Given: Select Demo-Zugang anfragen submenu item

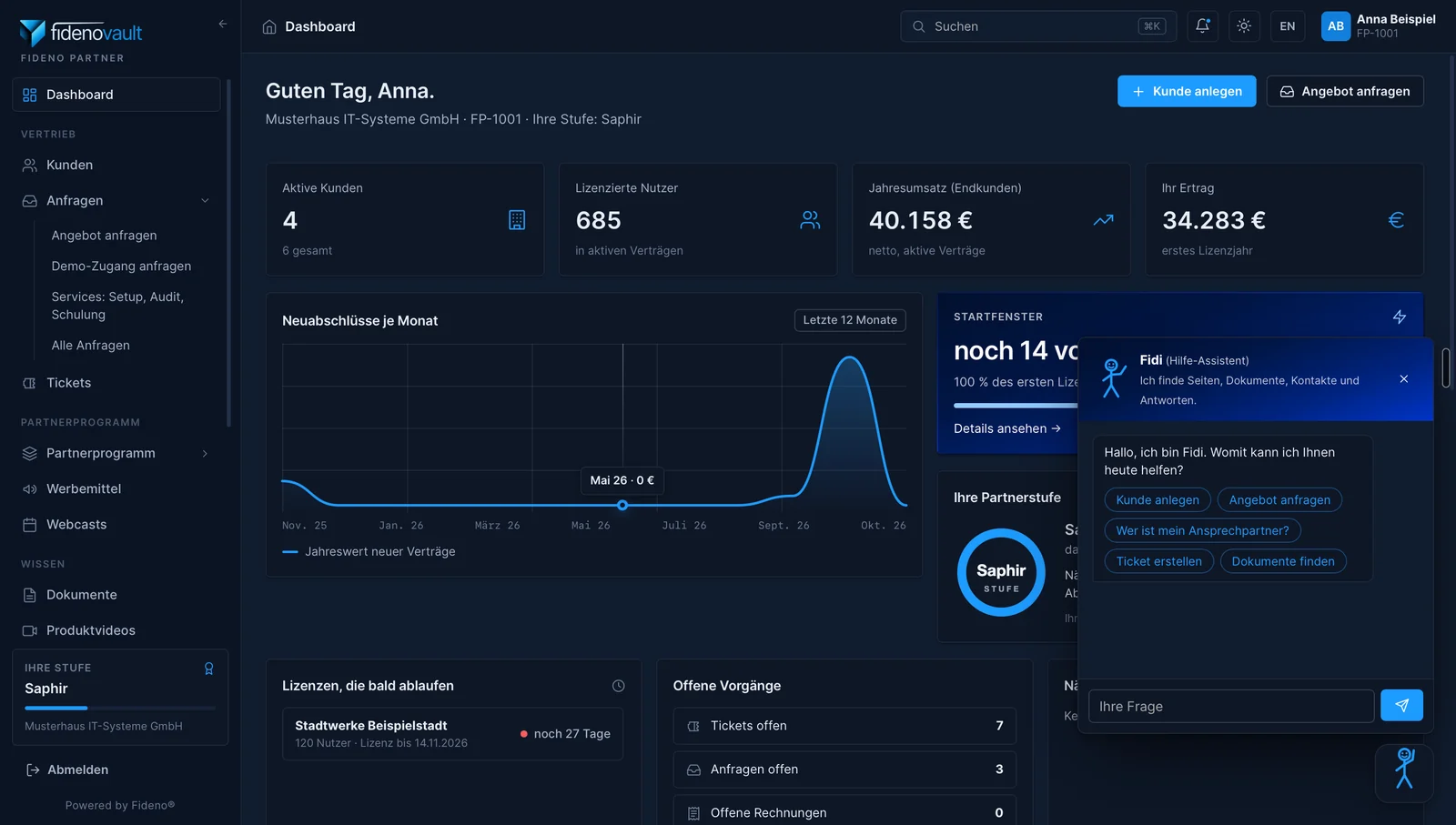Looking at the screenshot, I should pos(121,267).
